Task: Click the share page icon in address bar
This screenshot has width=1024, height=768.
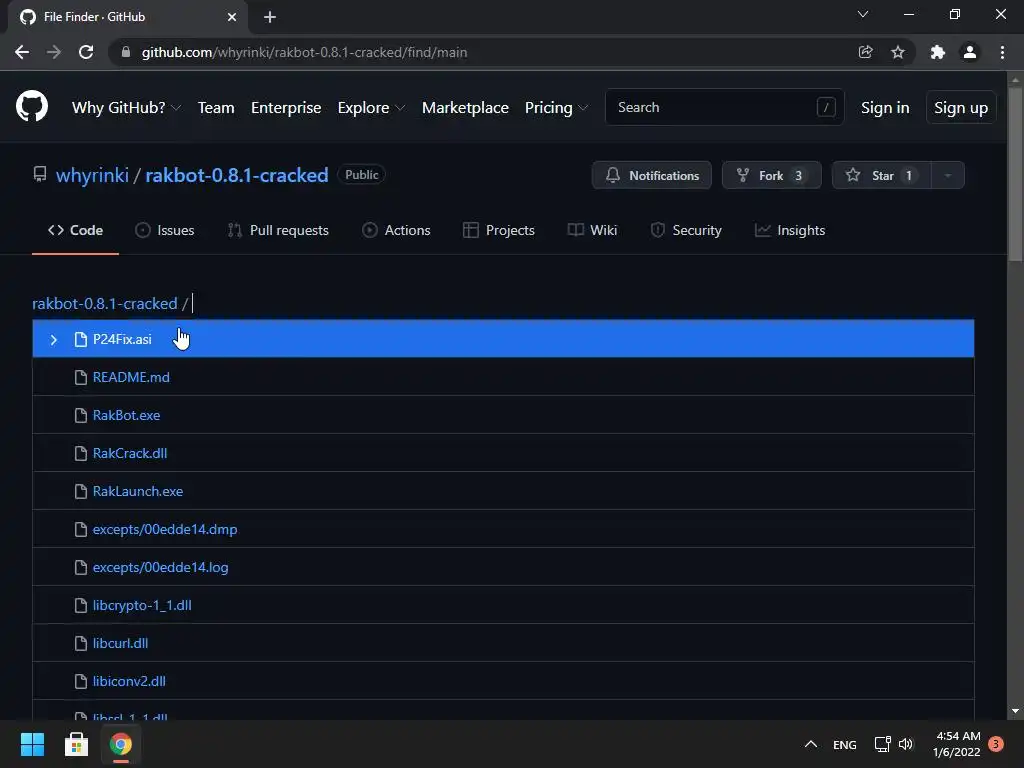Action: pyautogui.click(x=865, y=52)
